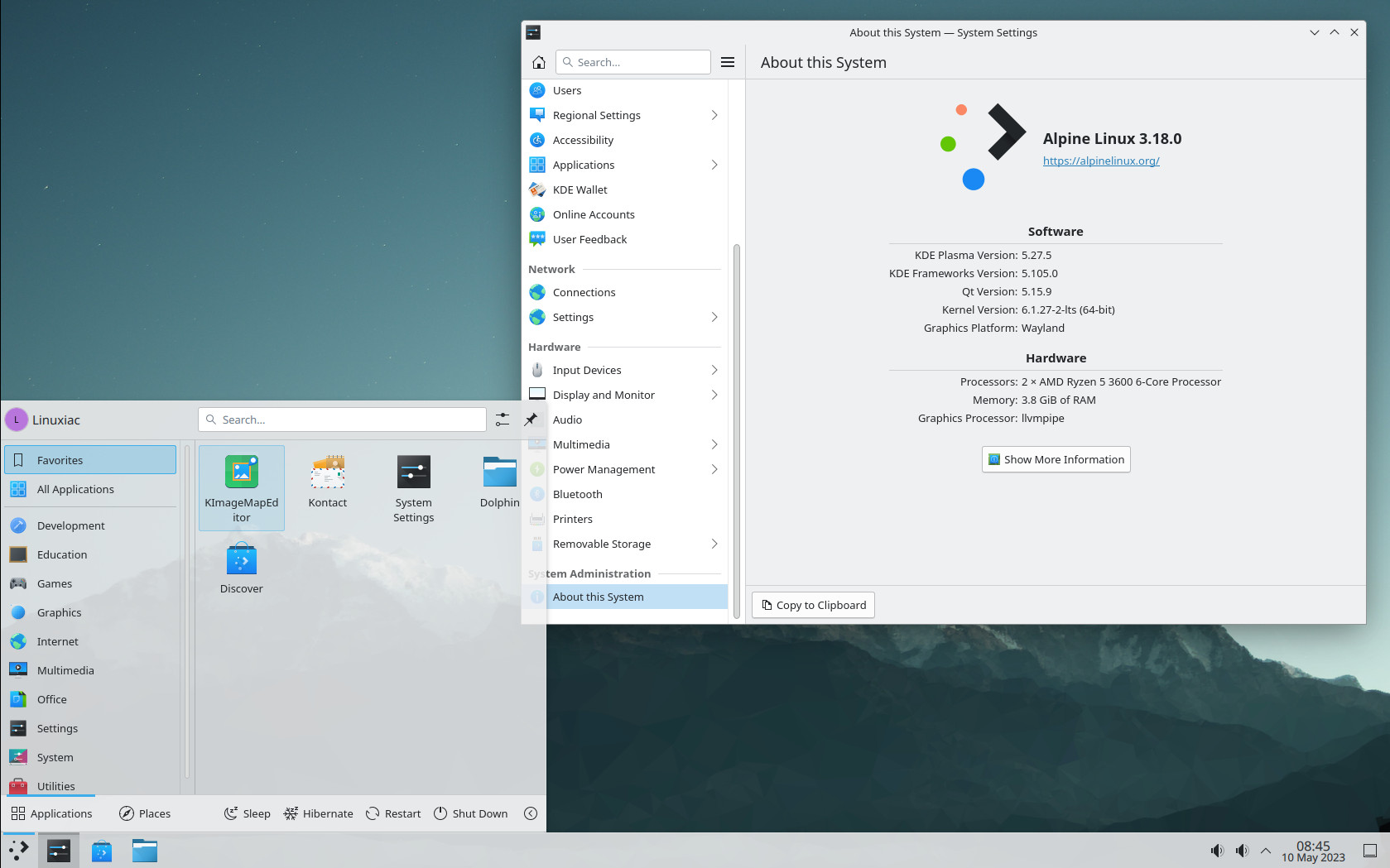Pin the application launcher open
Screen dimensions: 1390x868
pyautogui.click(x=531, y=420)
